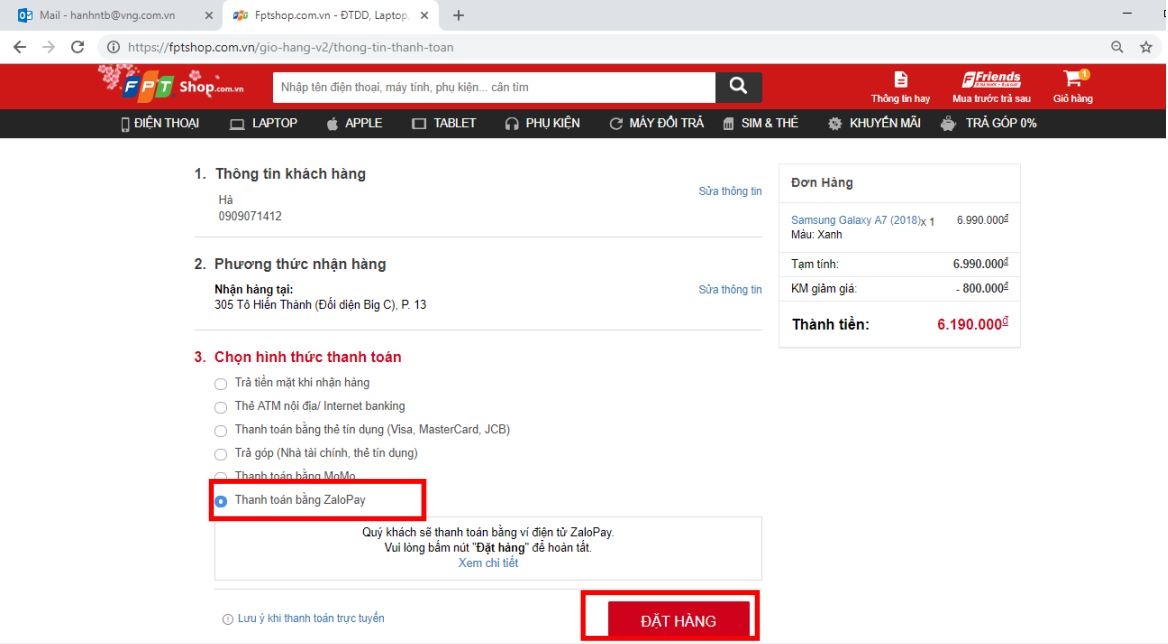This screenshot has width=1168, height=644.
Task: Select Trả tiền mặt khi nhận hàng
Action: coord(220,384)
